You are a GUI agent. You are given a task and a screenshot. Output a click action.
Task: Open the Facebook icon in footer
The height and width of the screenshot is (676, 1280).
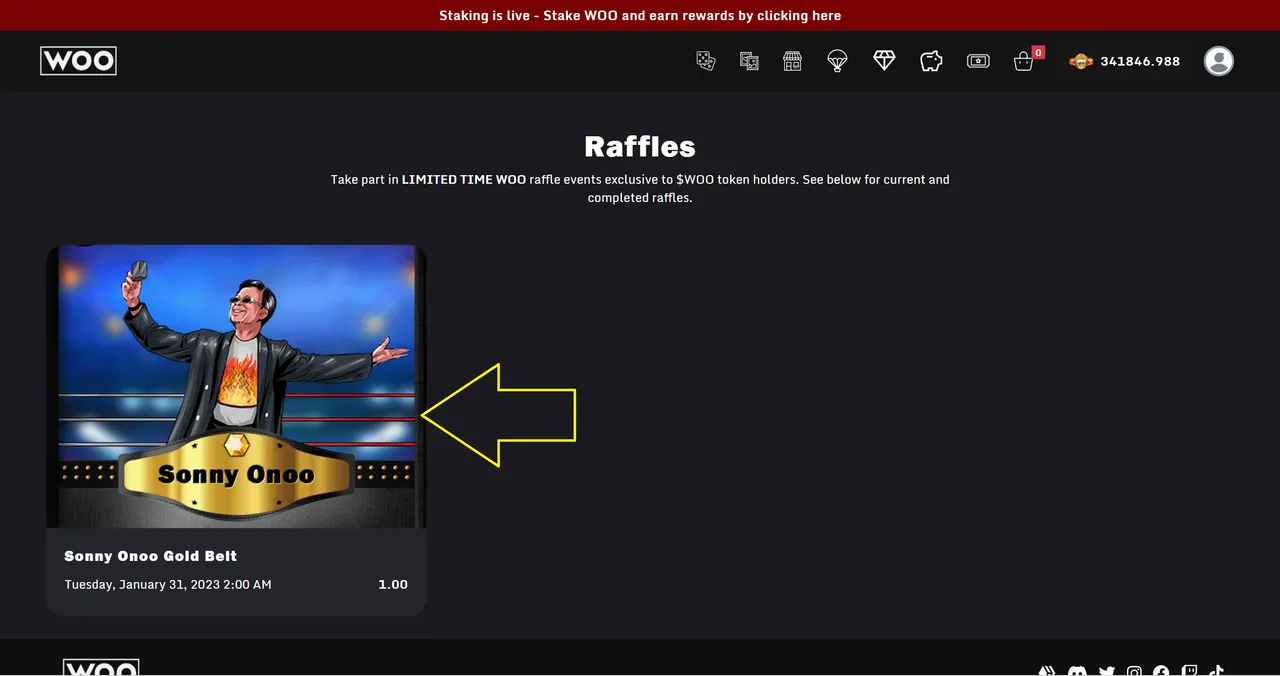pyautogui.click(x=1161, y=671)
